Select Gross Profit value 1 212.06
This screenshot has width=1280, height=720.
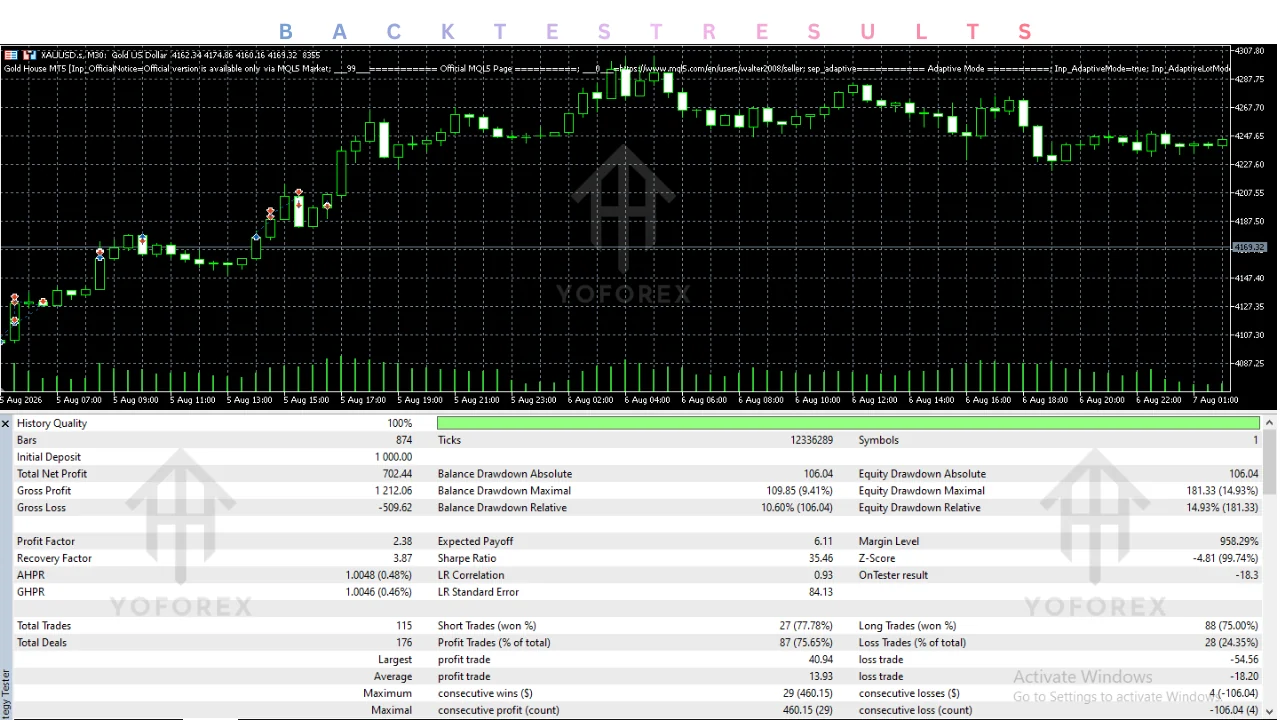[394, 492]
